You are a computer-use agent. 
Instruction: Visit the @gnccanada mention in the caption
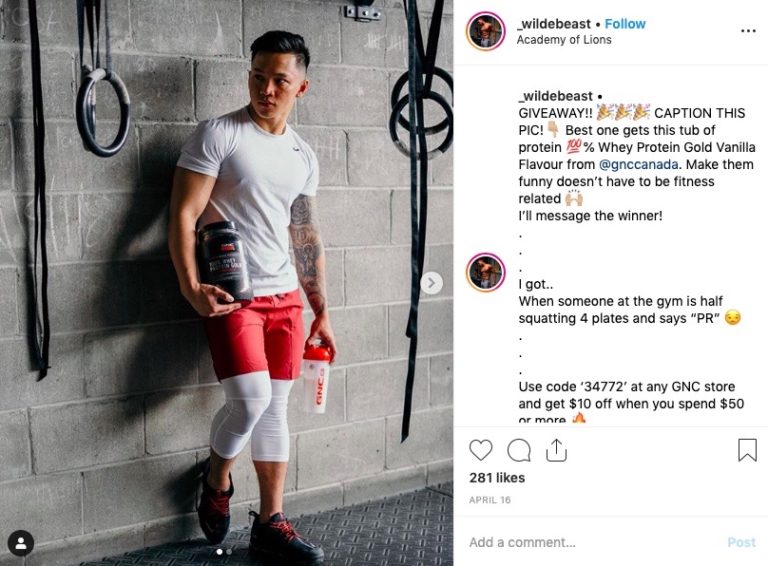click(638, 165)
